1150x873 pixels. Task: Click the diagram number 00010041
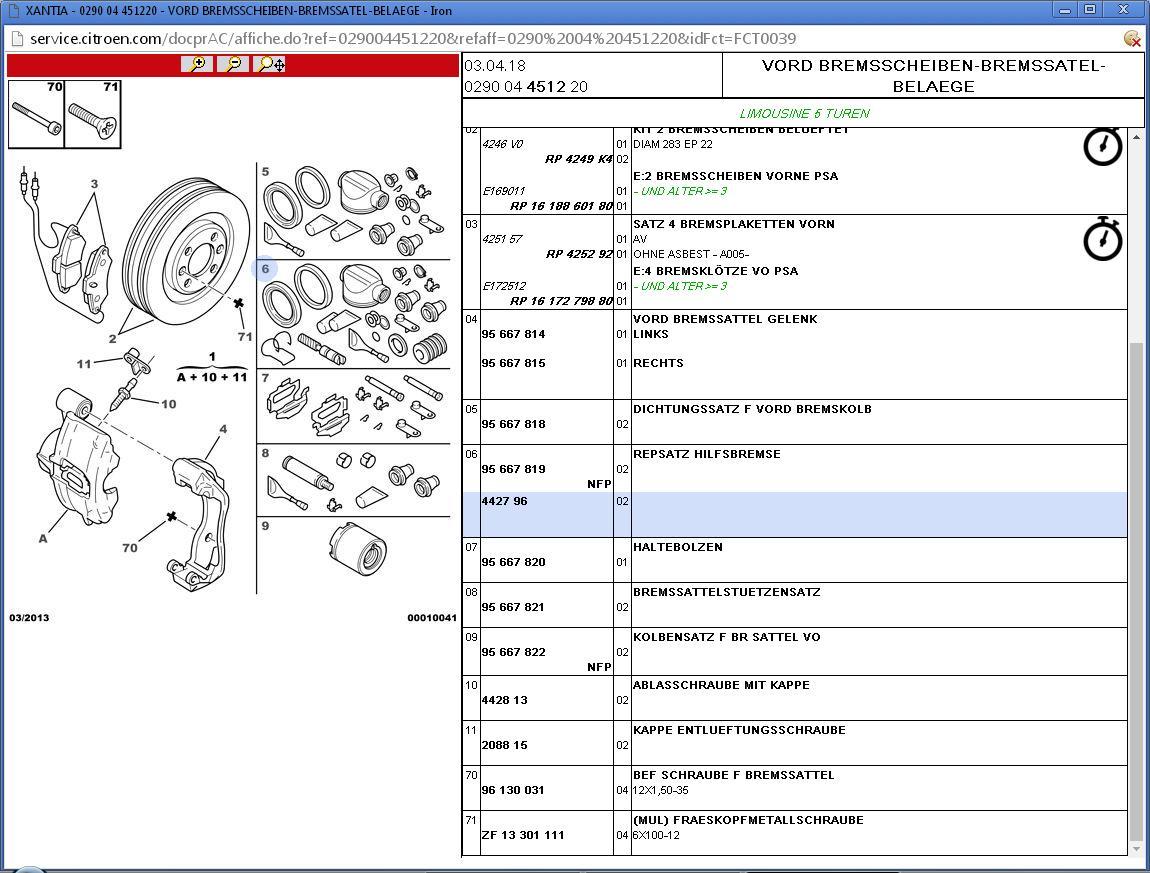point(432,618)
